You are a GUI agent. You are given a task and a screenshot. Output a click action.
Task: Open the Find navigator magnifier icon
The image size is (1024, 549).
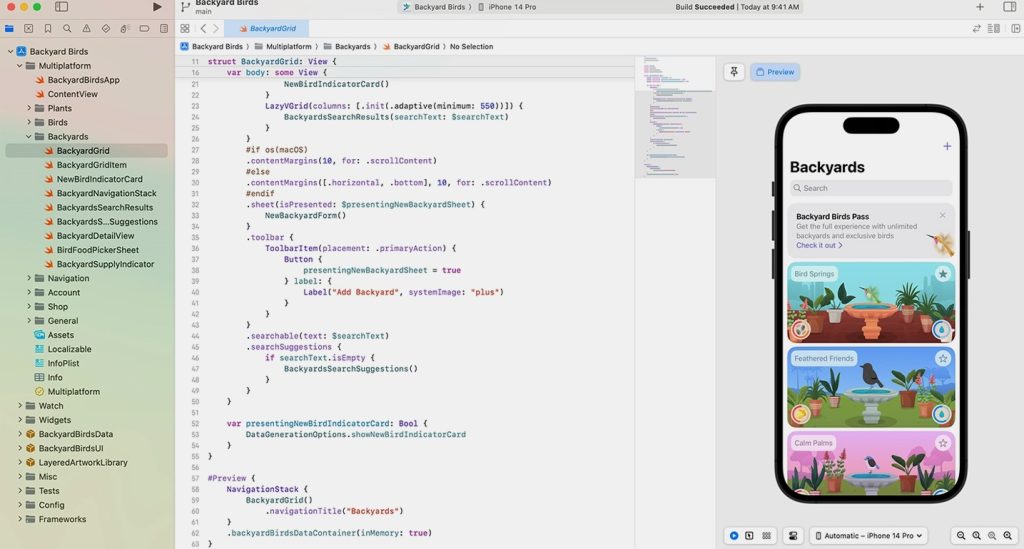pos(67,29)
